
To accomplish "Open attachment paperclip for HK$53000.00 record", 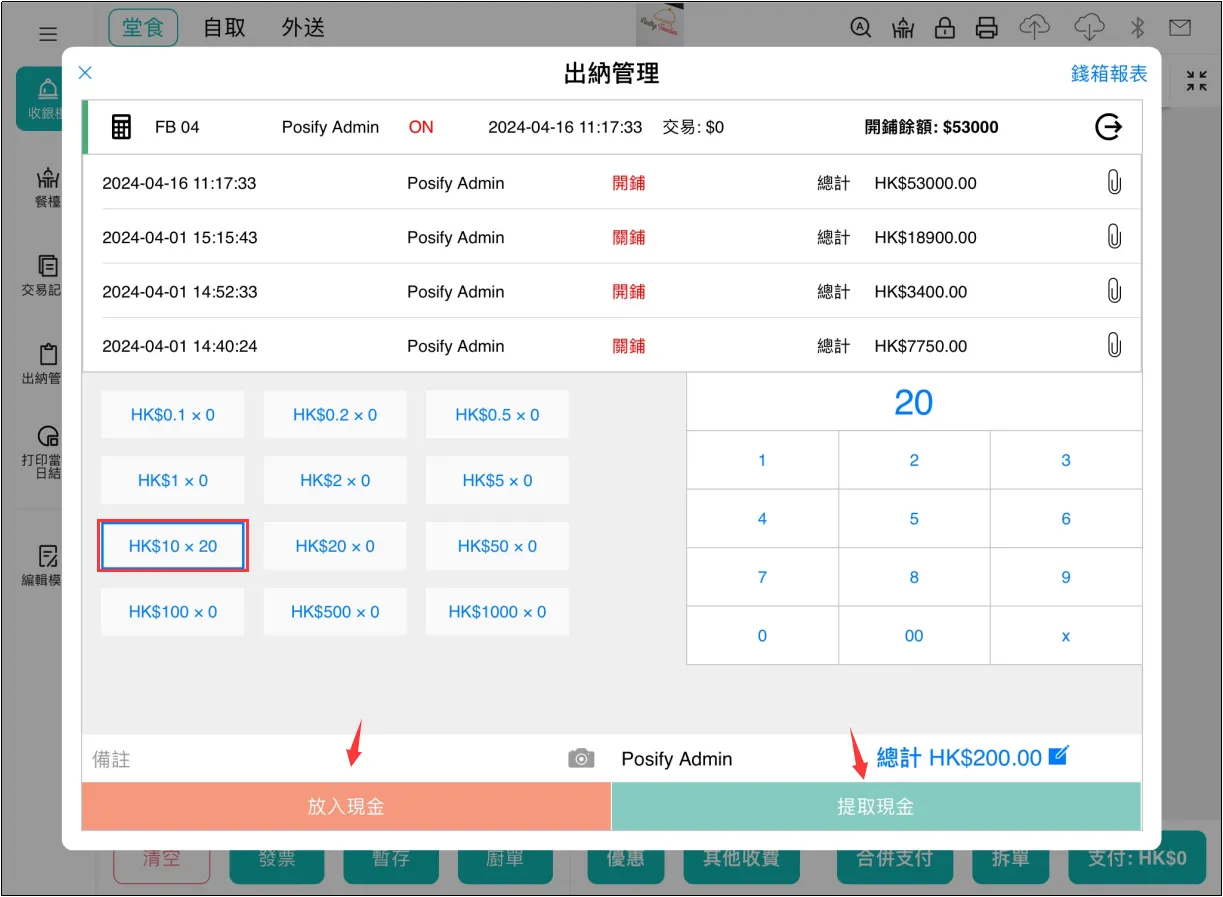I will pyautogui.click(x=1113, y=183).
